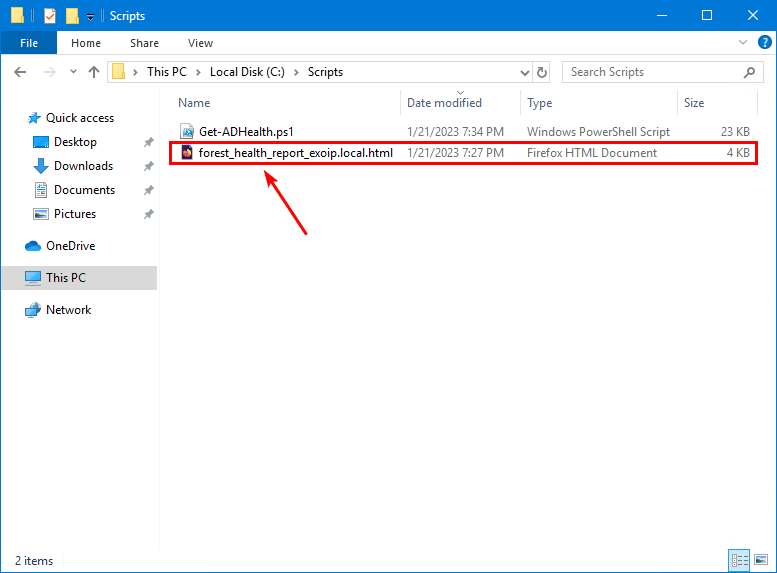This screenshot has height=573, width=777.
Task: Click the 1/21/2023 7:34 PM date cell
Action: pyautogui.click(x=455, y=132)
